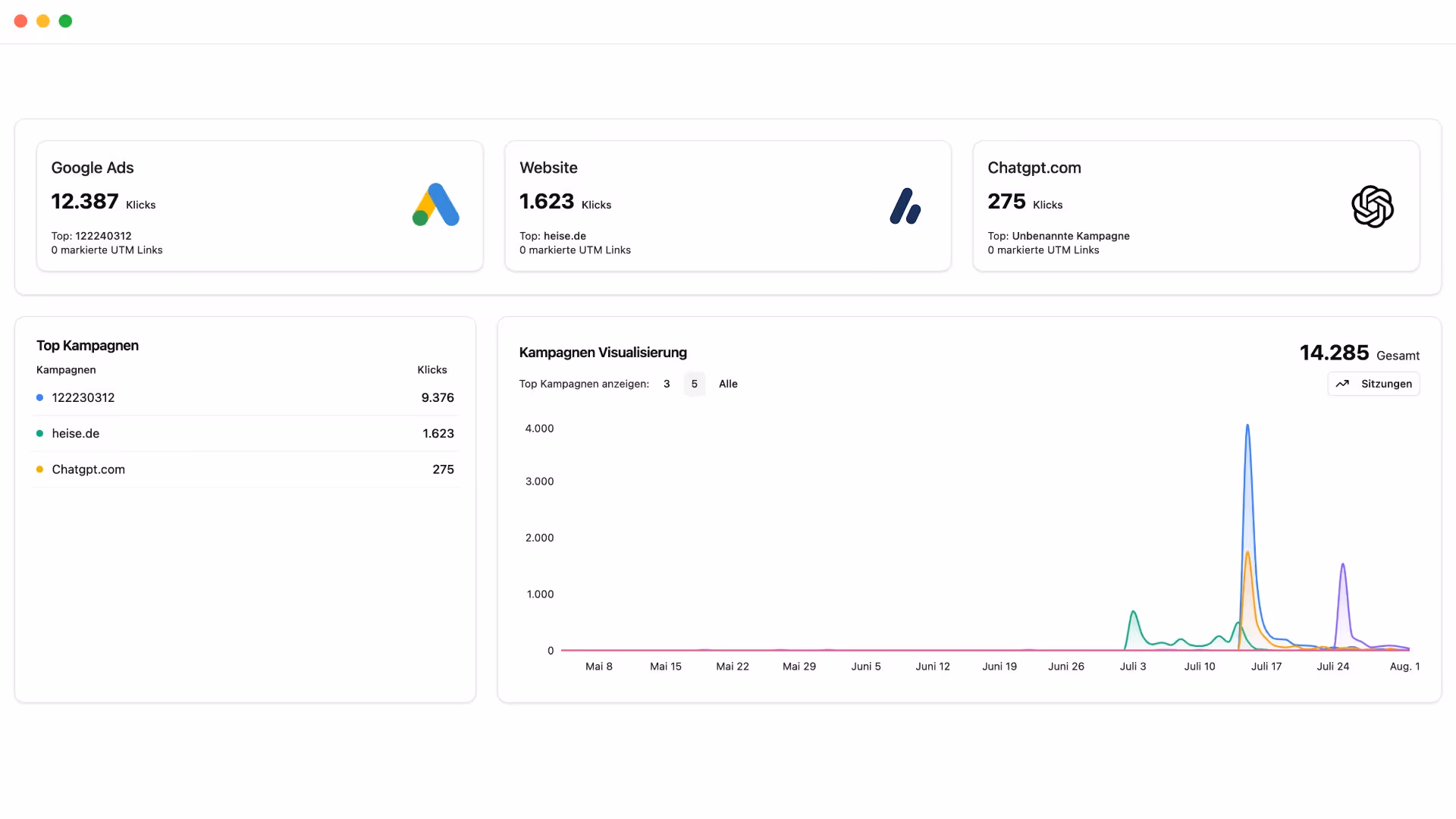Open the Chatgpt.com source card

(1196, 206)
